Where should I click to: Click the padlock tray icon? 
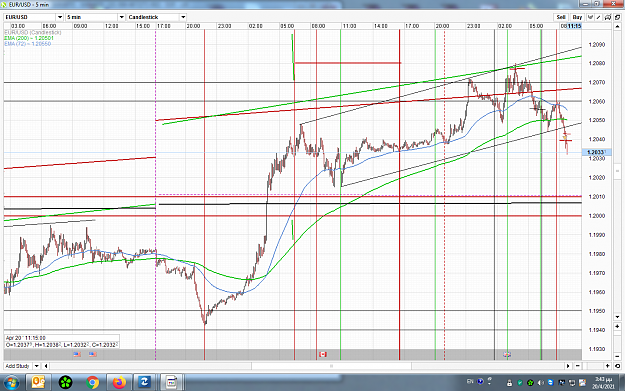tap(509, 383)
